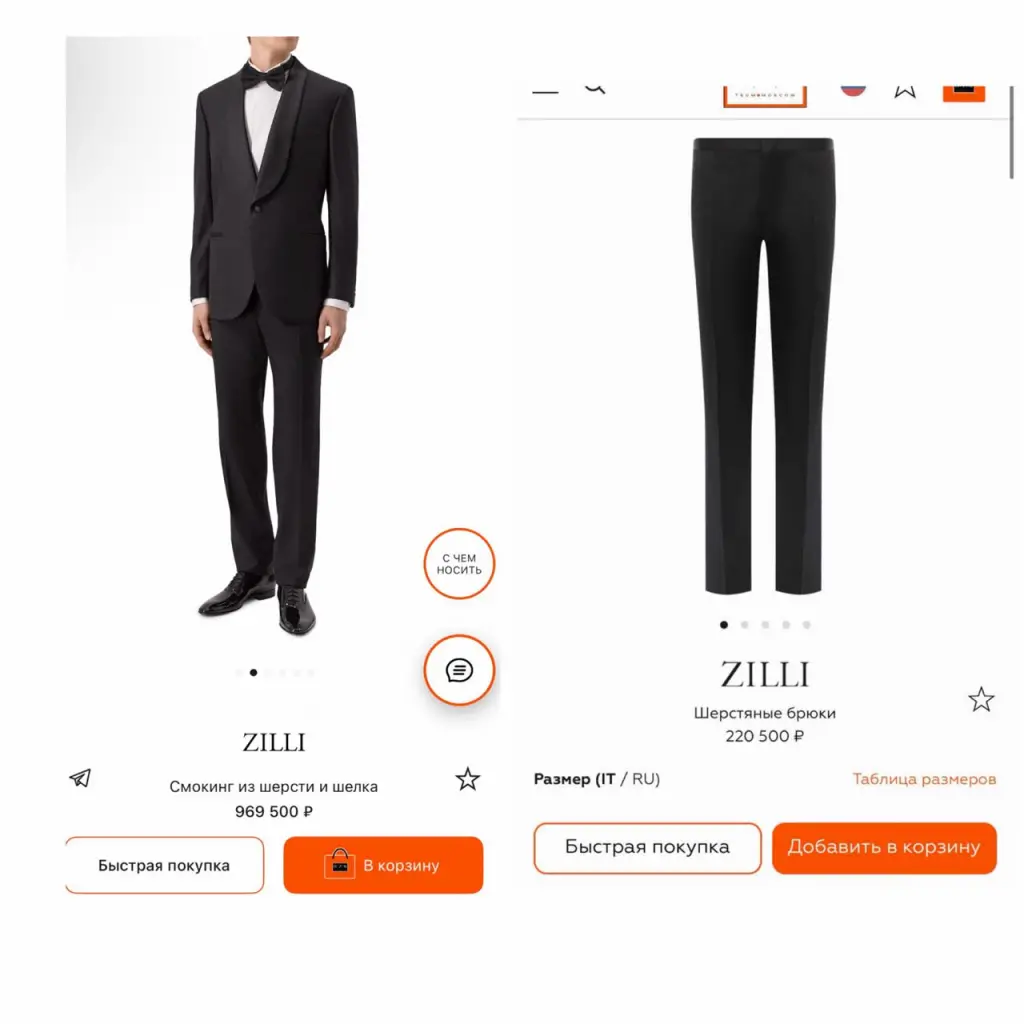Select second trousers image pagination dot
This screenshot has width=1024, height=1024.
pyautogui.click(x=744, y=625)
